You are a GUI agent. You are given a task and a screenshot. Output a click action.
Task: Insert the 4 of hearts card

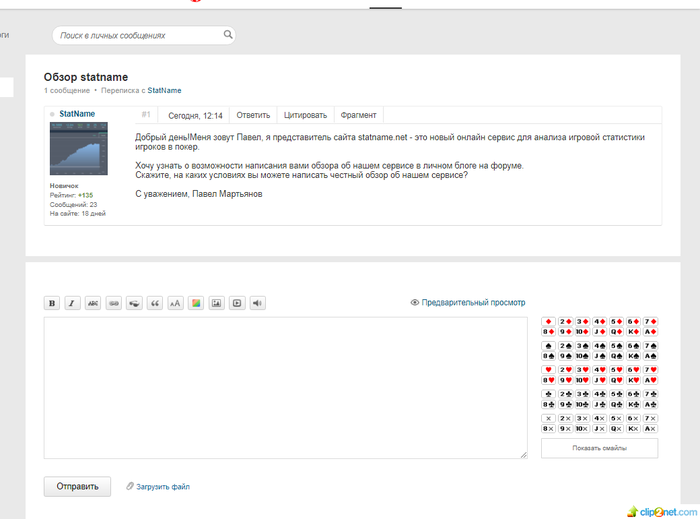tap(600, 370)
